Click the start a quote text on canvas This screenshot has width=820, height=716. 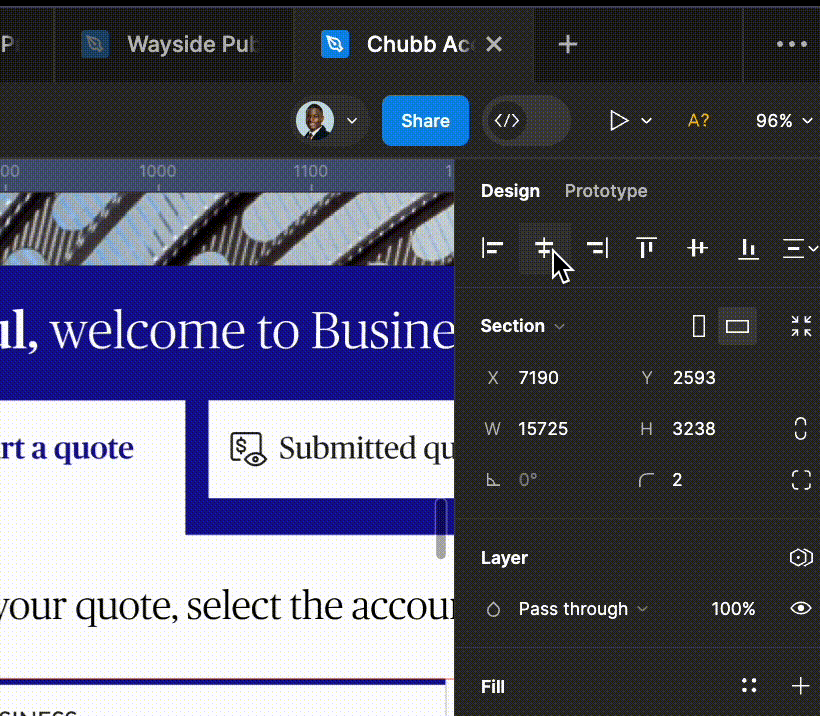pos(66,449)
